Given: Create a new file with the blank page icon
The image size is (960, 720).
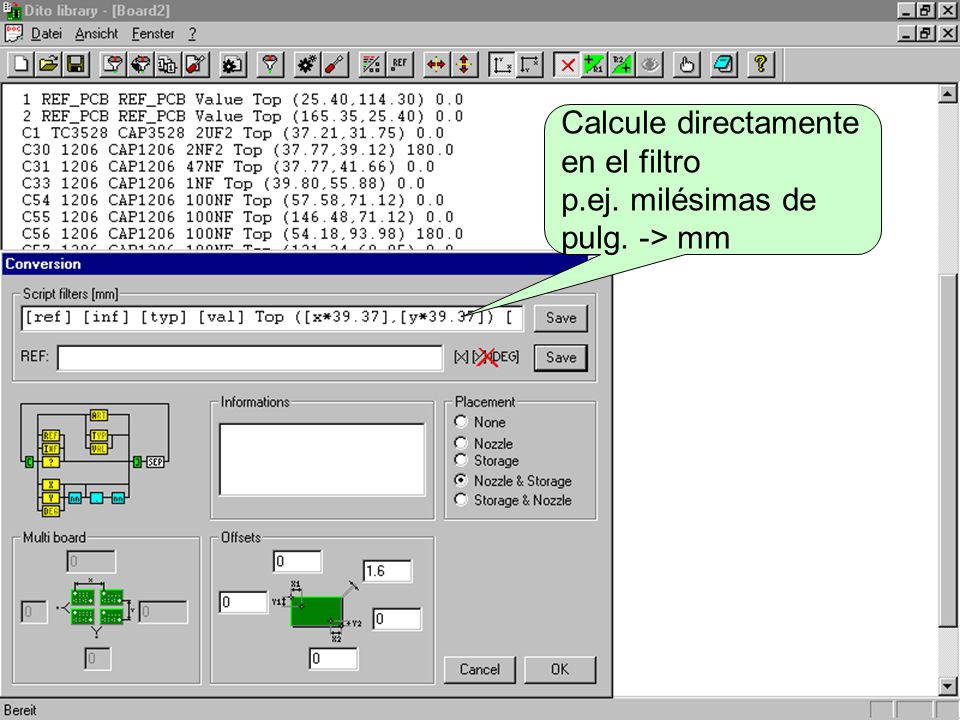Looking at the screenshot, I should pos(21,64).
